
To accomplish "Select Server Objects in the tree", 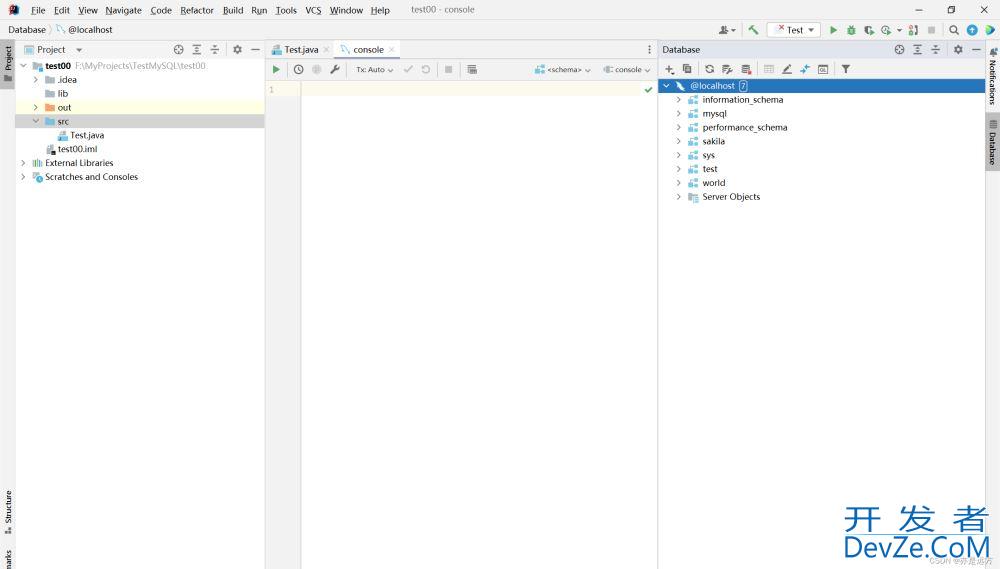I will pyautogui.click(x=731, y=196).
